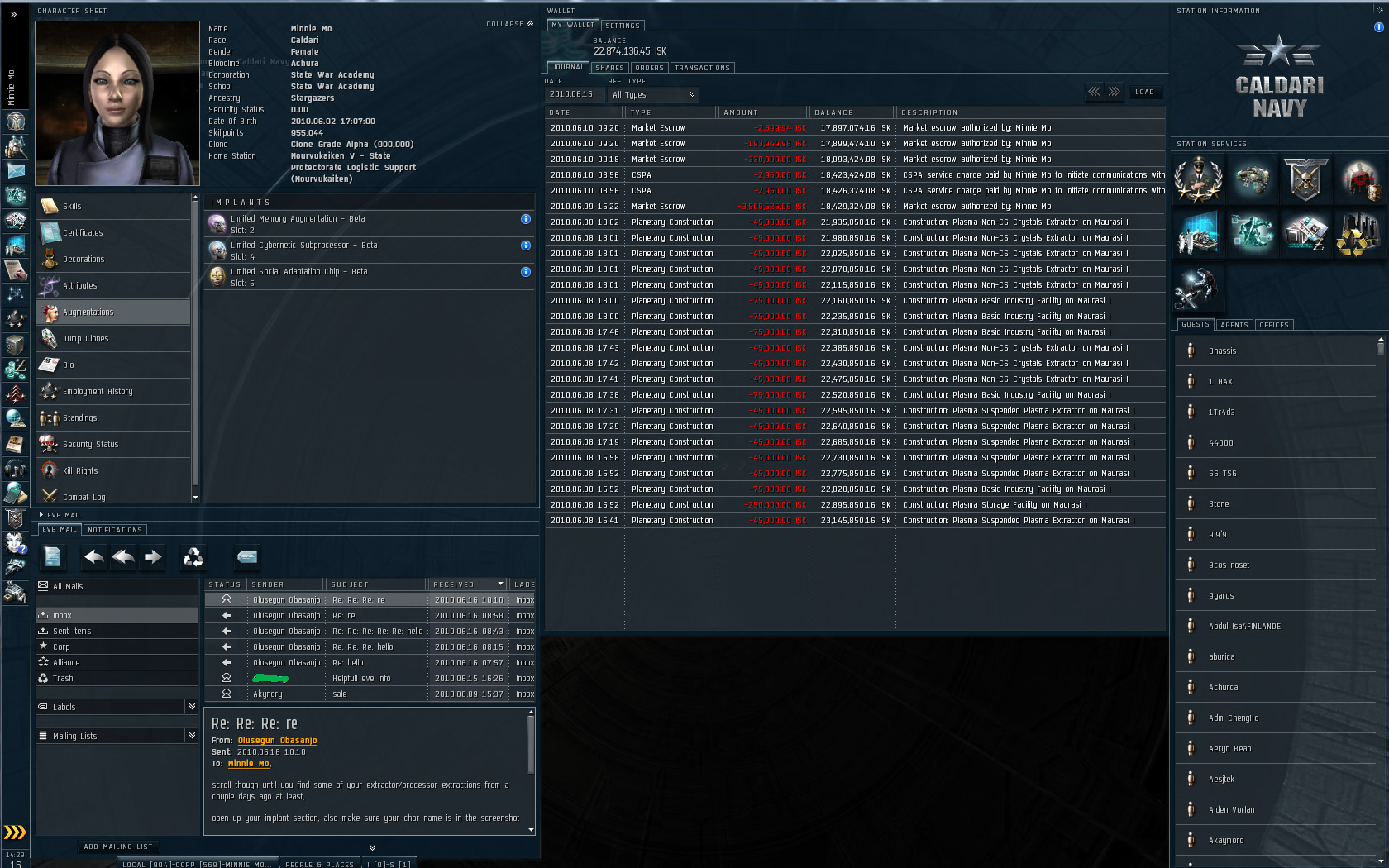Image resolution: width=1389 pixels, height=868 pixels.
Task: Click the Reply All double-arrow icon
Action: (123, 557)
